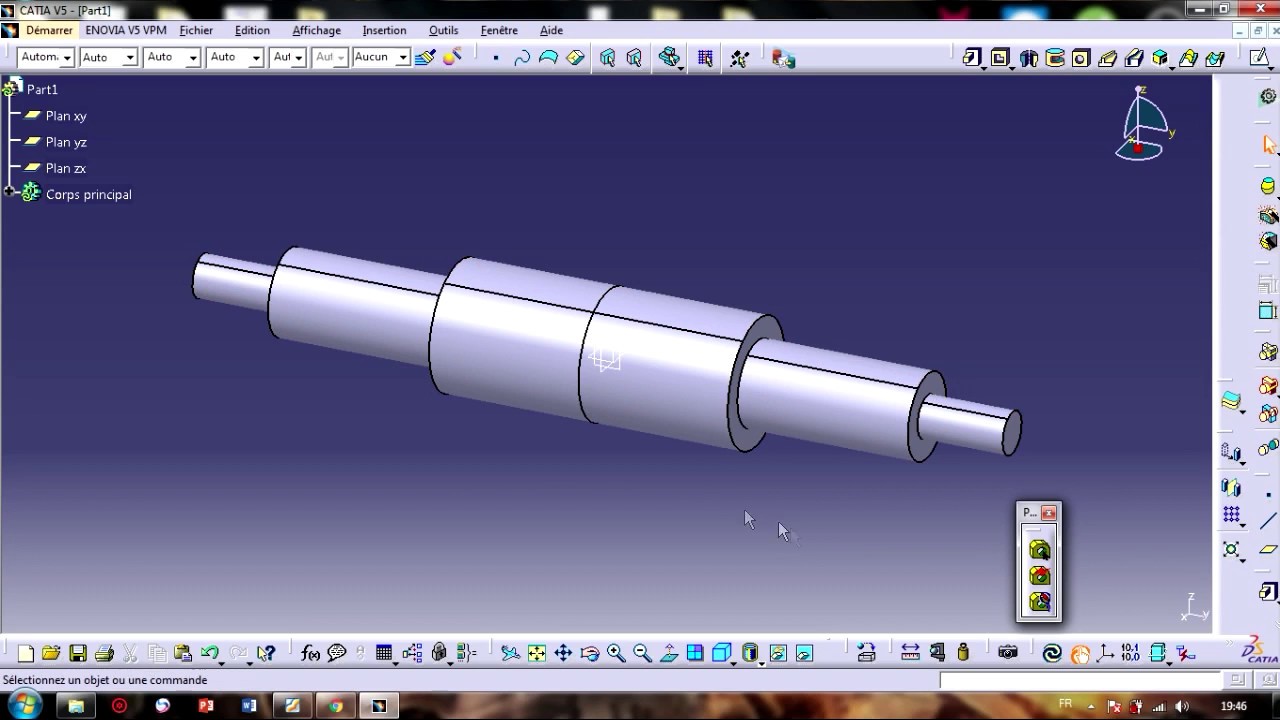Click the Open file folder icon
This screenshot has width=1280, height=720.
[51, 653]
